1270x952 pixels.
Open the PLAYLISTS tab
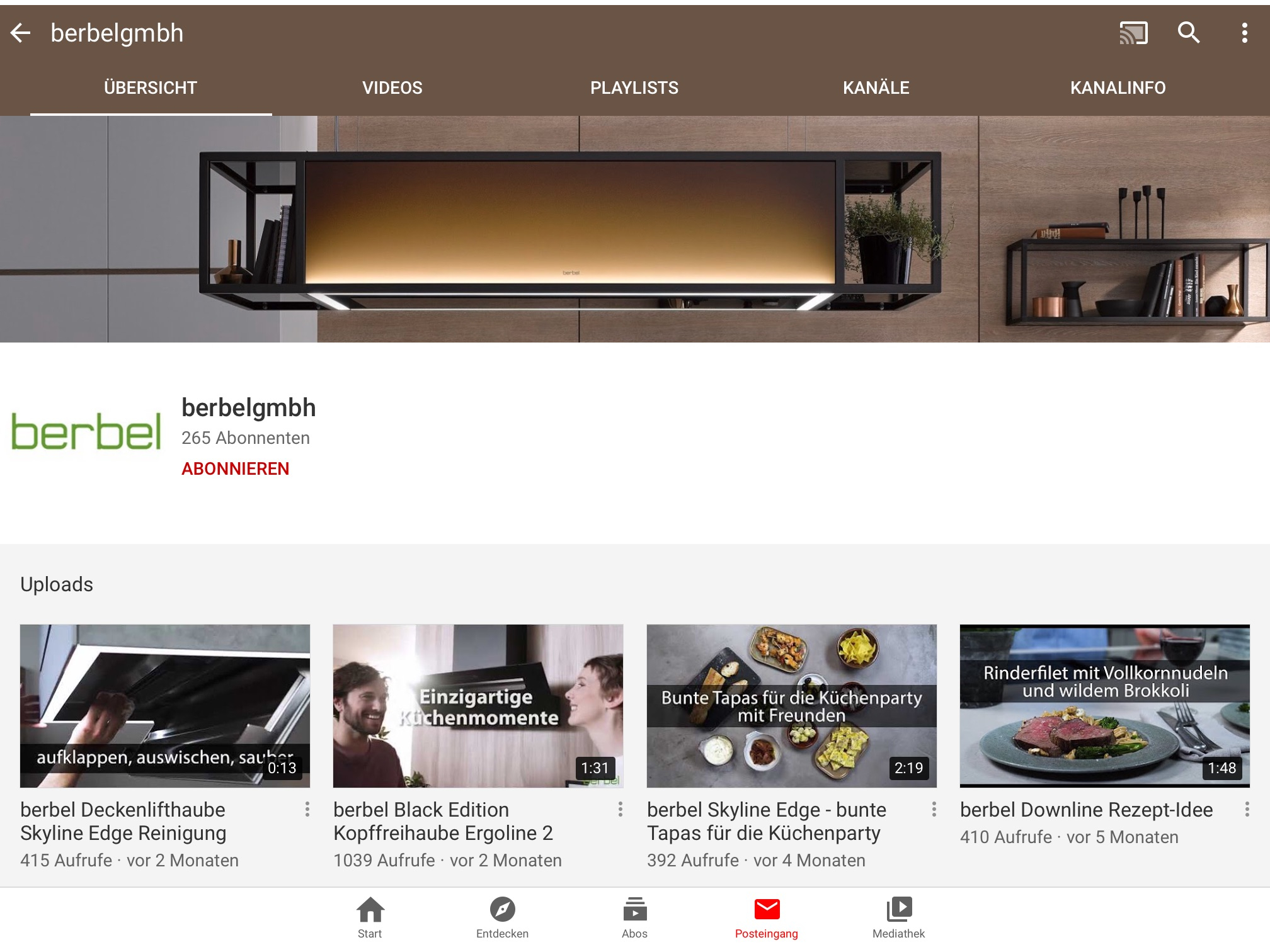tap(634, 88)
